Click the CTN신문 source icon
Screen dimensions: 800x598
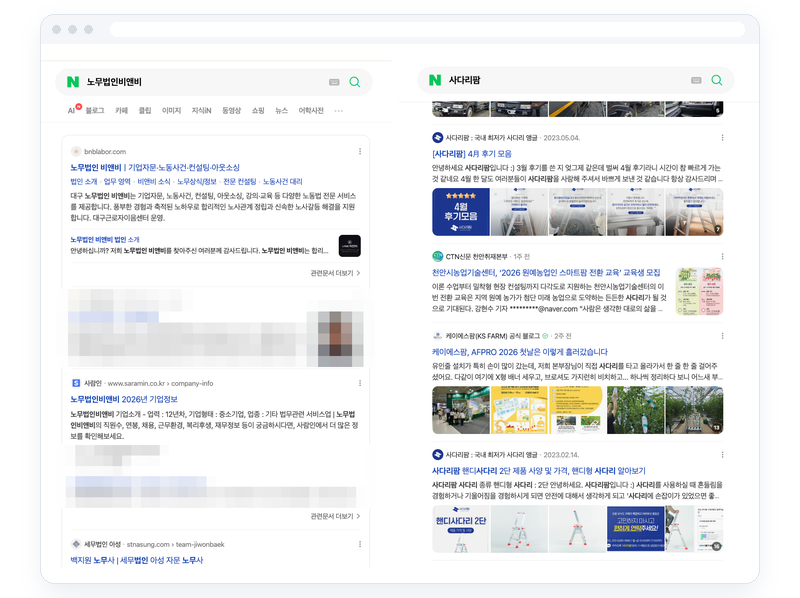click(438, 256)
